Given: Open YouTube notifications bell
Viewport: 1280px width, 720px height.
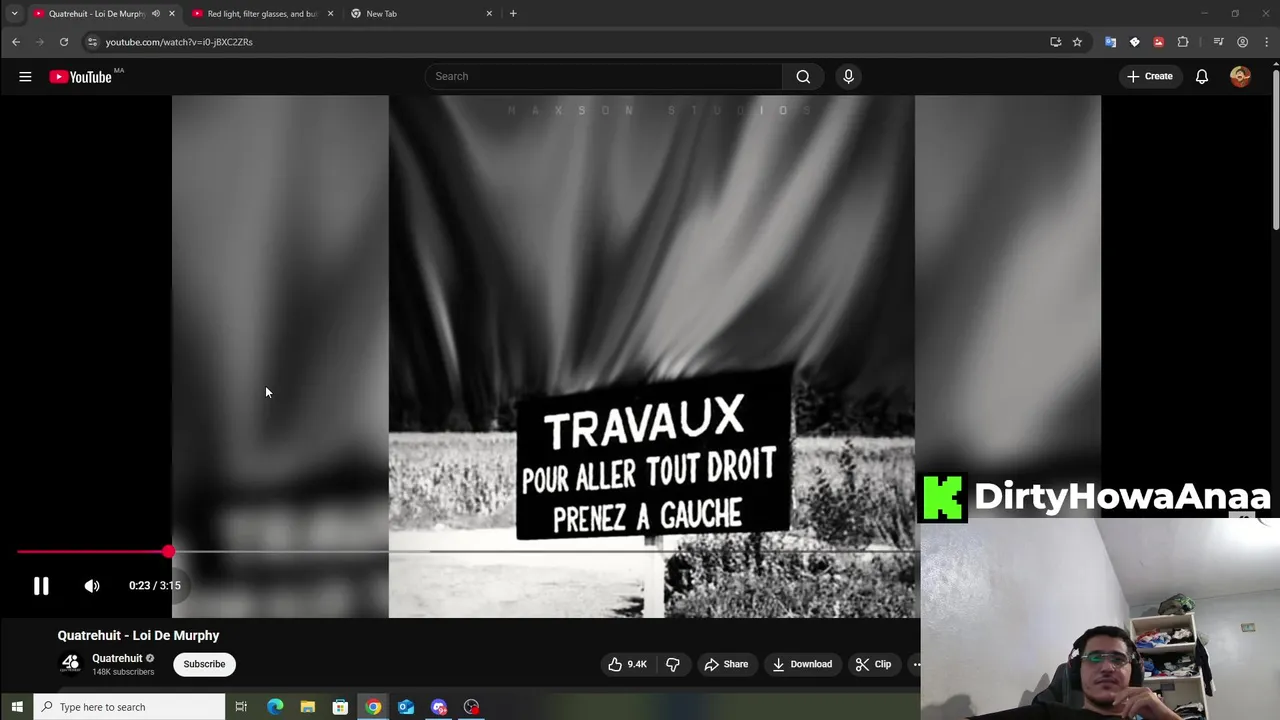Looking at the screenshot, I should 1202,76.
